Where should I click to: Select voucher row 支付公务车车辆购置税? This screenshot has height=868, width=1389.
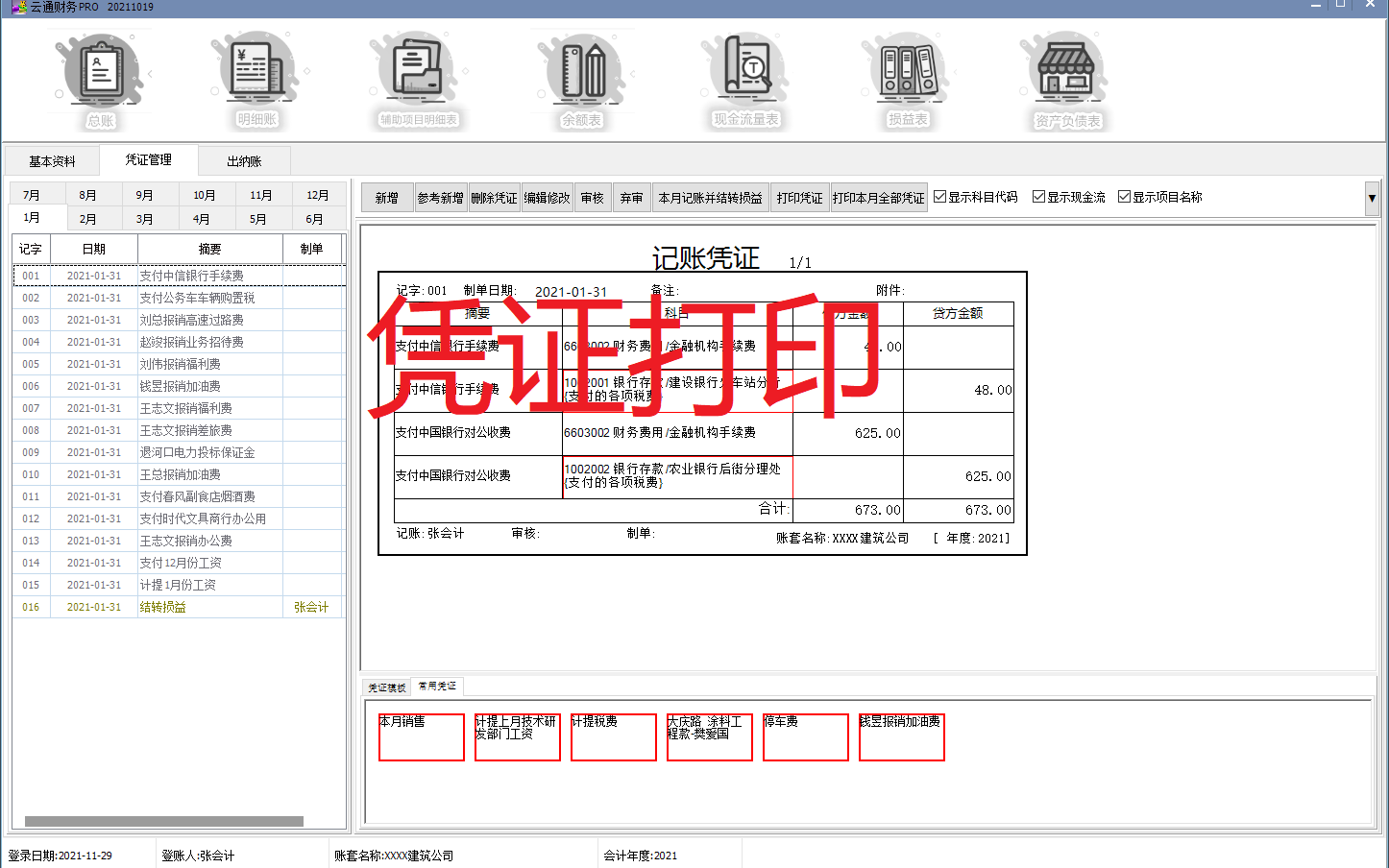(x=179, y=298)
